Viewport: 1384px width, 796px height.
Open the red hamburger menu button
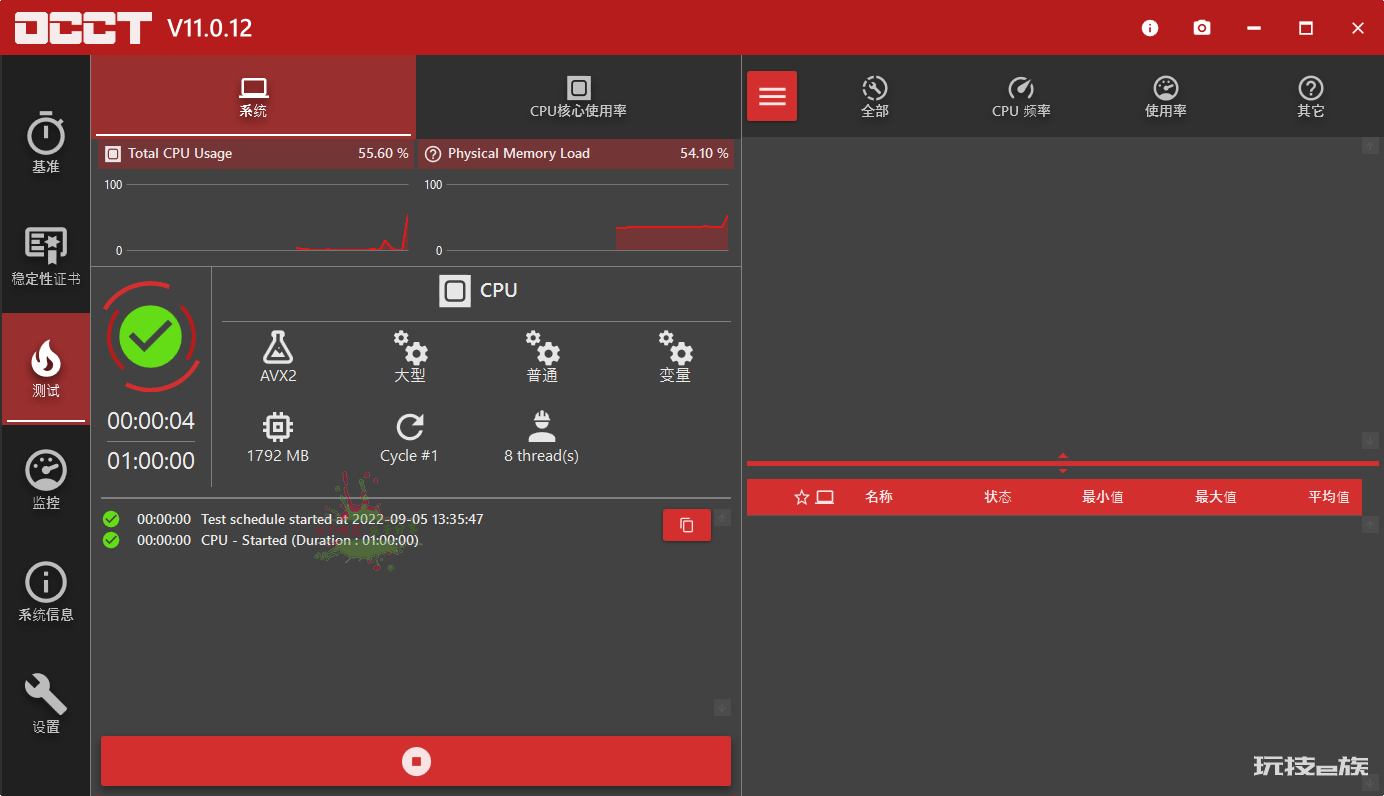tap(772, 96)
